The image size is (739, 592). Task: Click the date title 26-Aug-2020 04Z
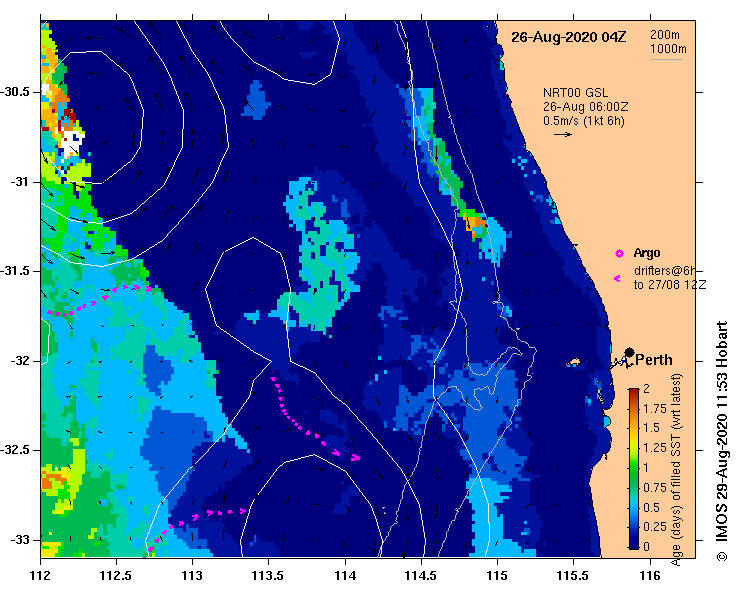(x=568, y=37)
